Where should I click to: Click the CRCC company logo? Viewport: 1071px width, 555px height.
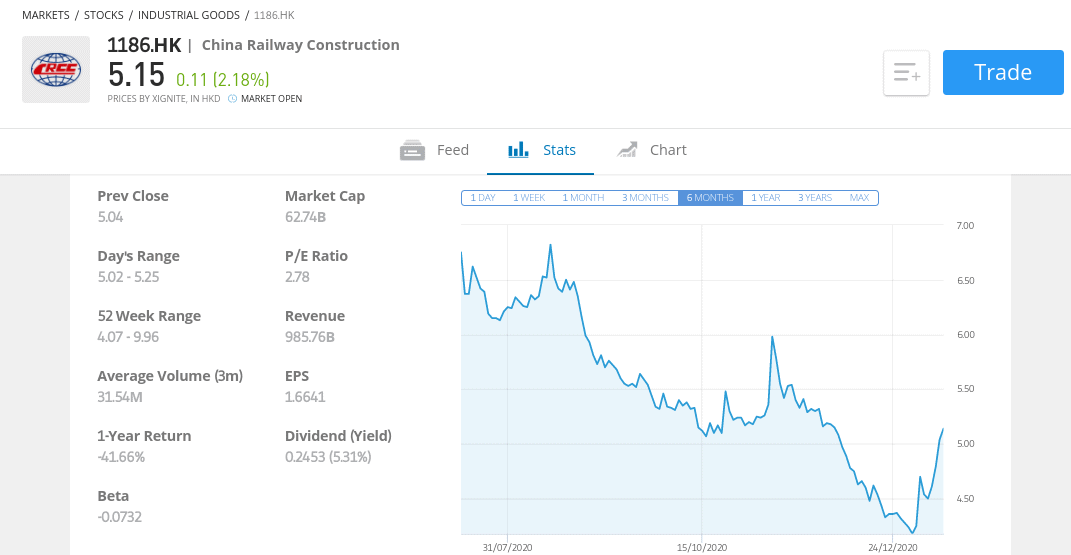(x=56, y=70)
